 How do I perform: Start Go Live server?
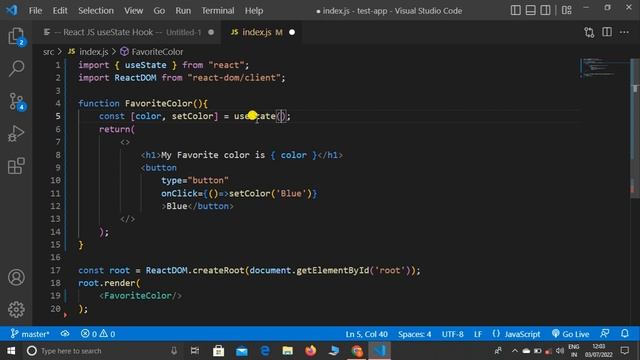point(570,334)
